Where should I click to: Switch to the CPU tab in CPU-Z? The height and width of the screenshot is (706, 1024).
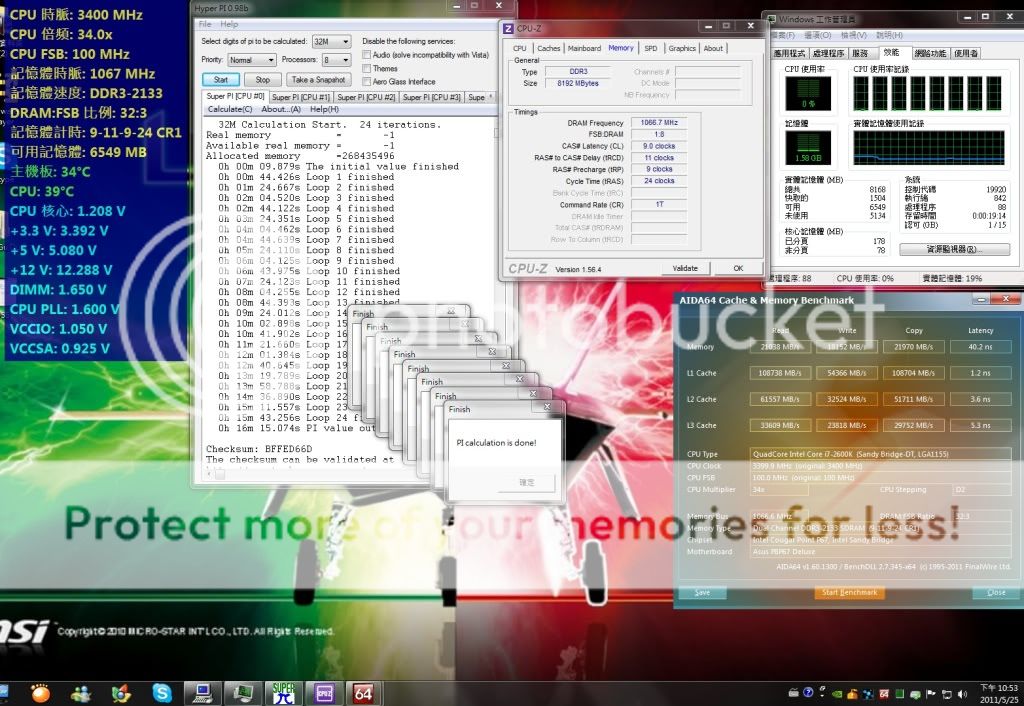click(x=520, y=48)
